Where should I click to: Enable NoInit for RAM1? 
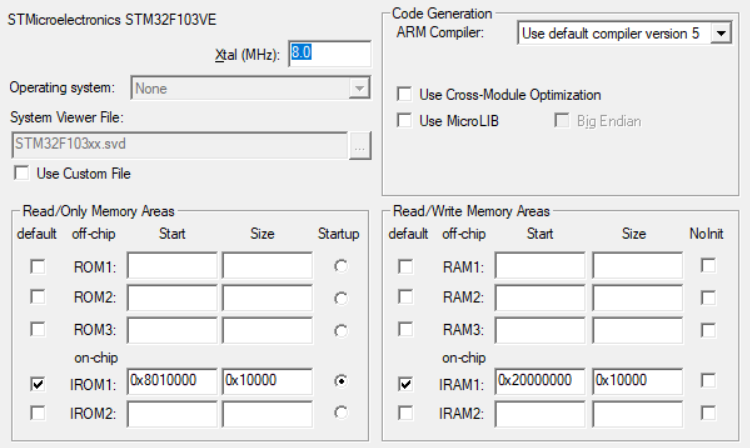point(708,265)
